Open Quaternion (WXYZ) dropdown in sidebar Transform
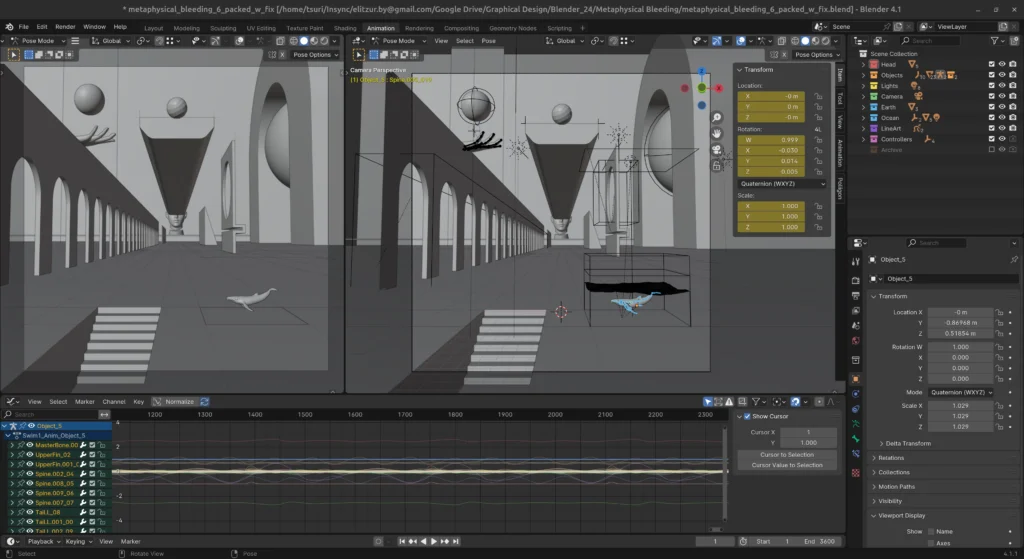The width and height of the screenshot is (1024, 559). pyautogui.click(x=782, y=184)
